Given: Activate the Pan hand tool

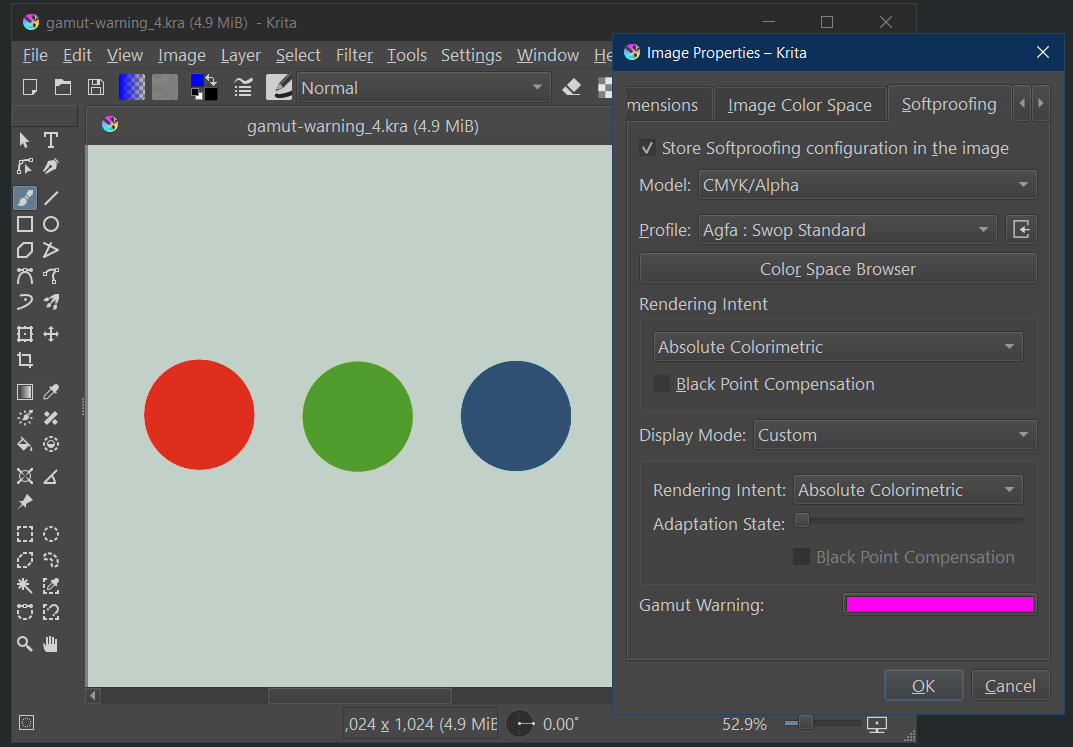Looking at the screenshot, I should [50, 644].
